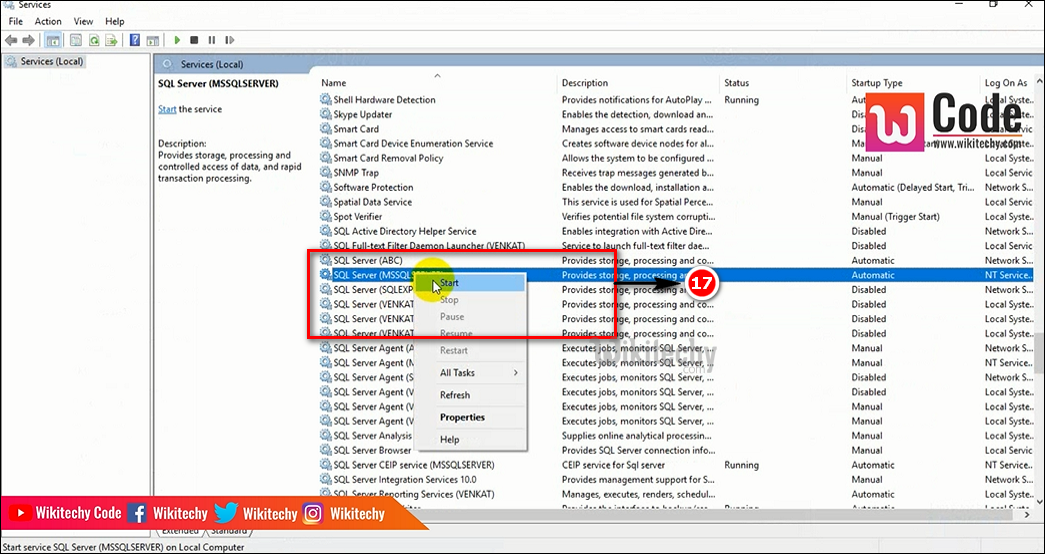1045x554 pixels.
Task: Switch to the Standard tab
Action: (230, 531)
